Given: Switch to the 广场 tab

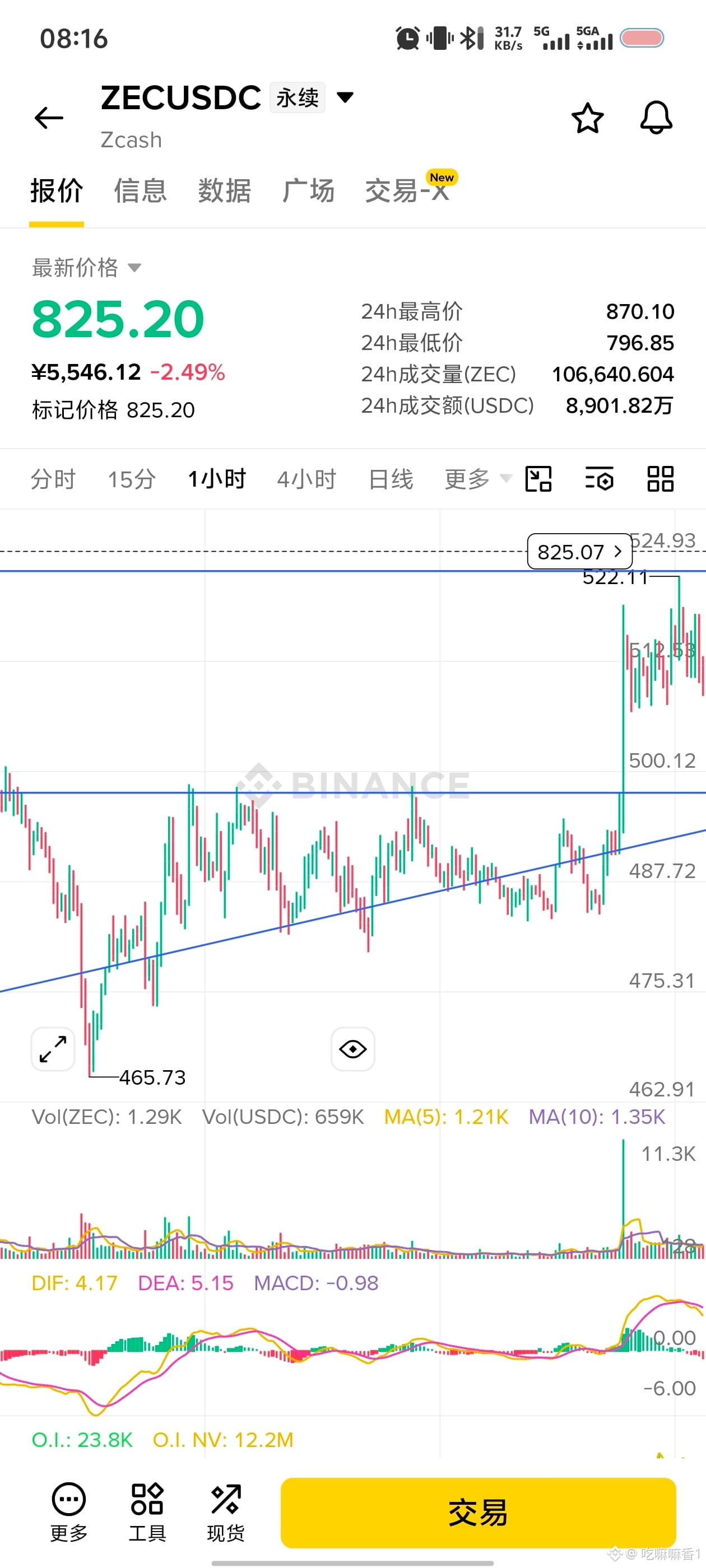Looking at the screenshot, I should pyautogui.click(x=308, y=190).
